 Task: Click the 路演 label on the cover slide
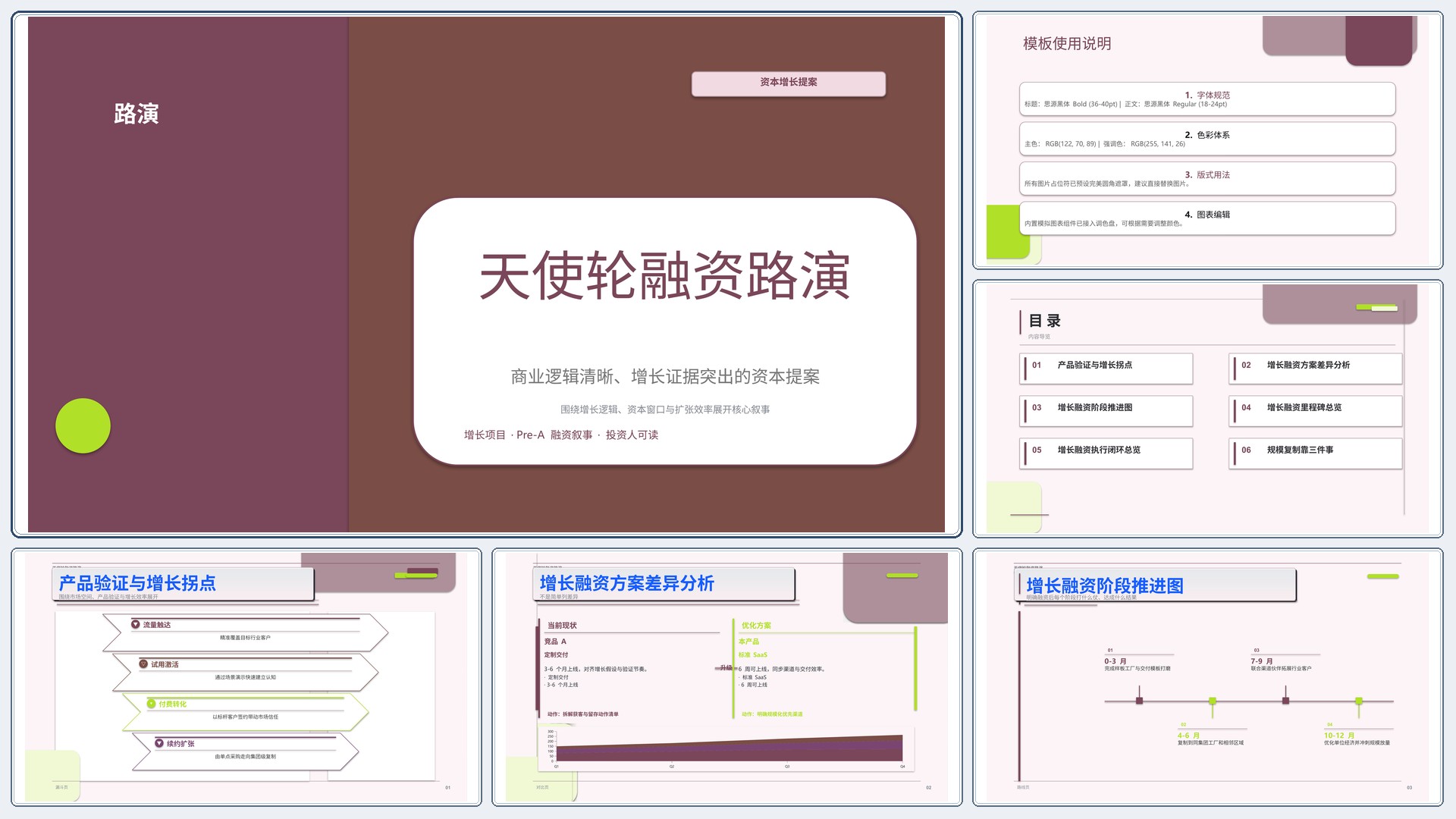(136, 114)
